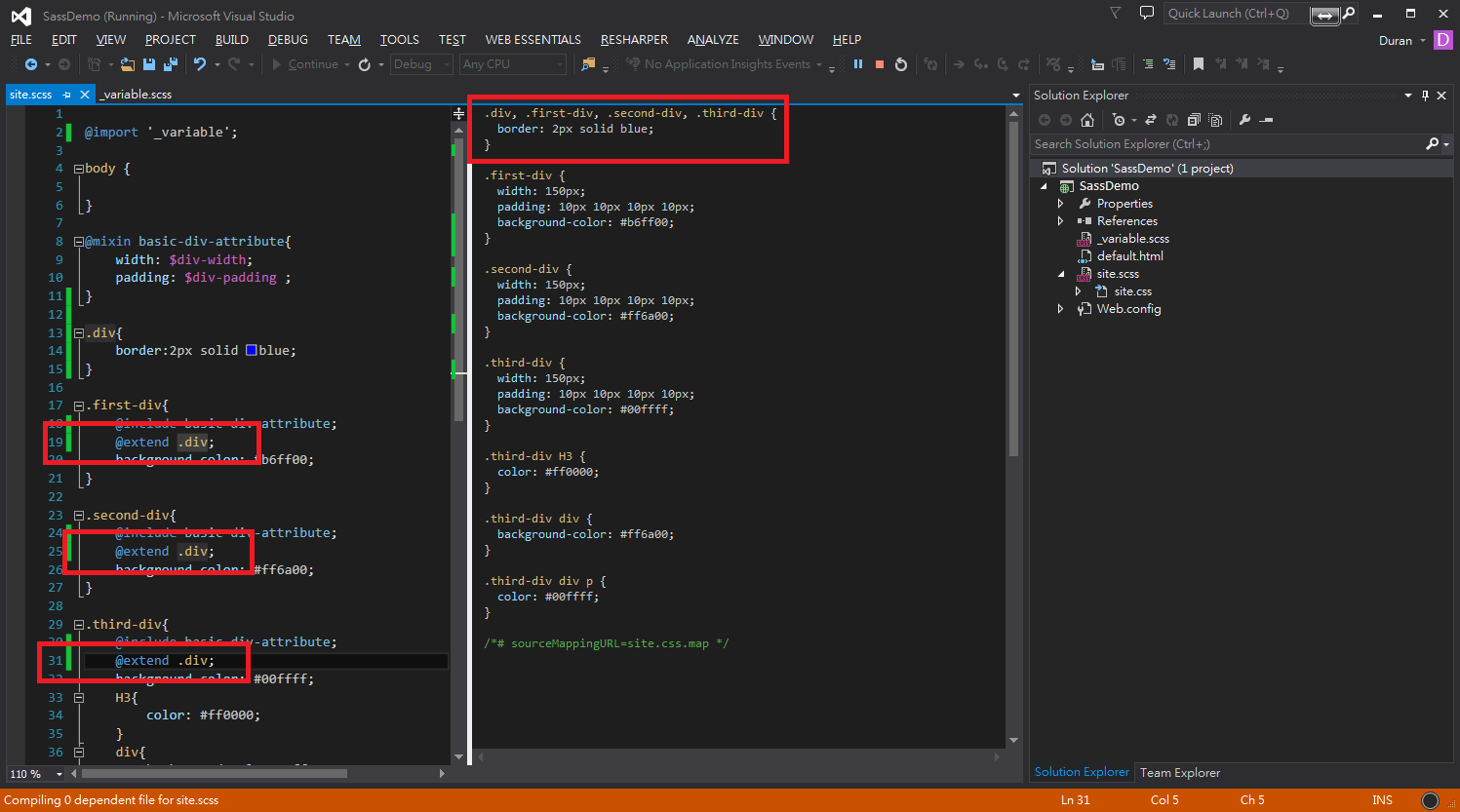Stop debugging with the red square icon

pyautogui.click(x=880, y=64)
